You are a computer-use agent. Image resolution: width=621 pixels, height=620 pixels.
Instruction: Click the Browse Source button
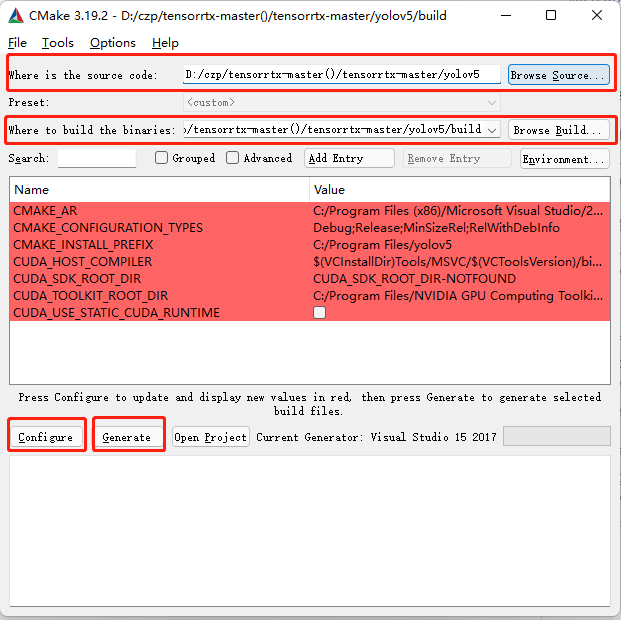pyautogui.click(x=559, y=74)
